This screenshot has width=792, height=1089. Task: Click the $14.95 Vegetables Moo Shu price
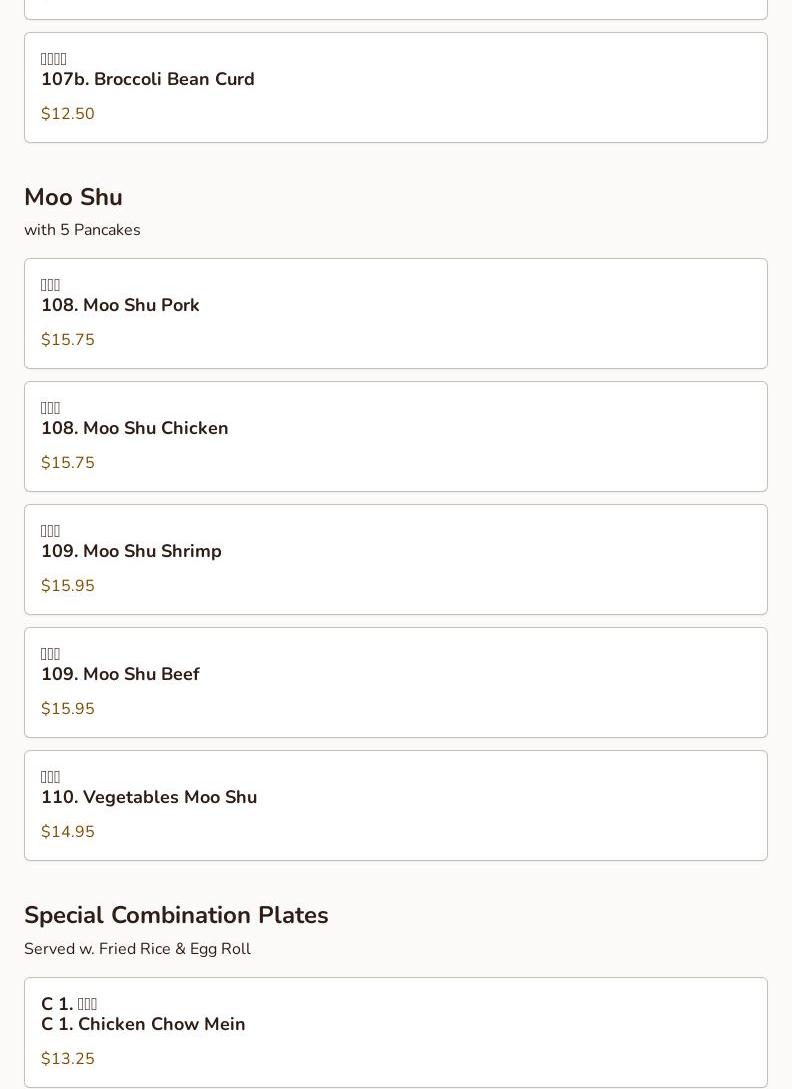pyautogui.click(x=68, y=832)
